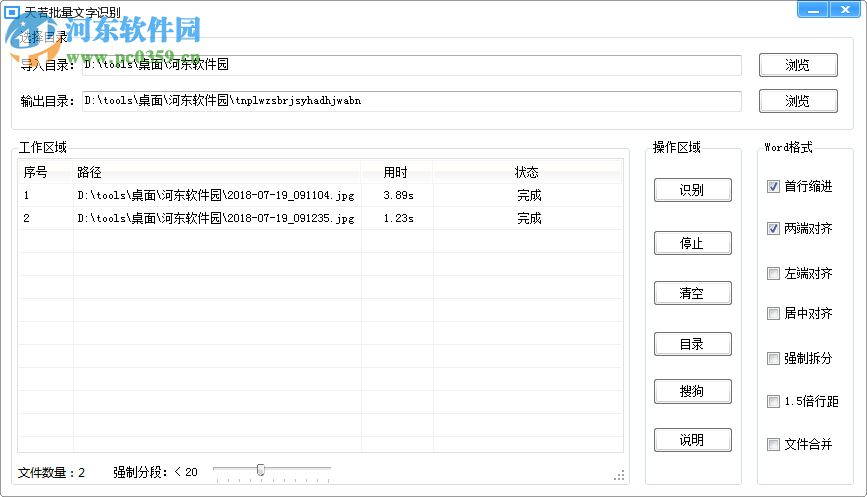Open the 说明 instructions button

pyautogui.click(x=692, y=440)
